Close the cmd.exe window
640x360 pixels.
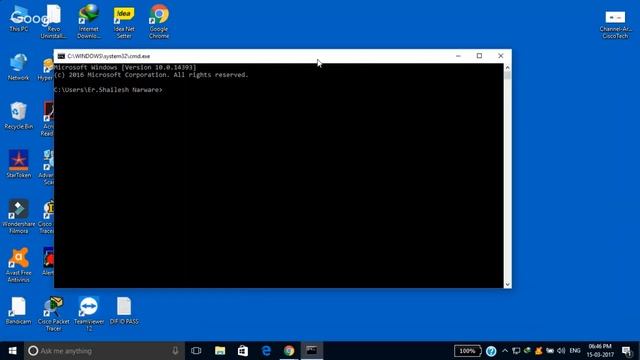coord(500,56)
